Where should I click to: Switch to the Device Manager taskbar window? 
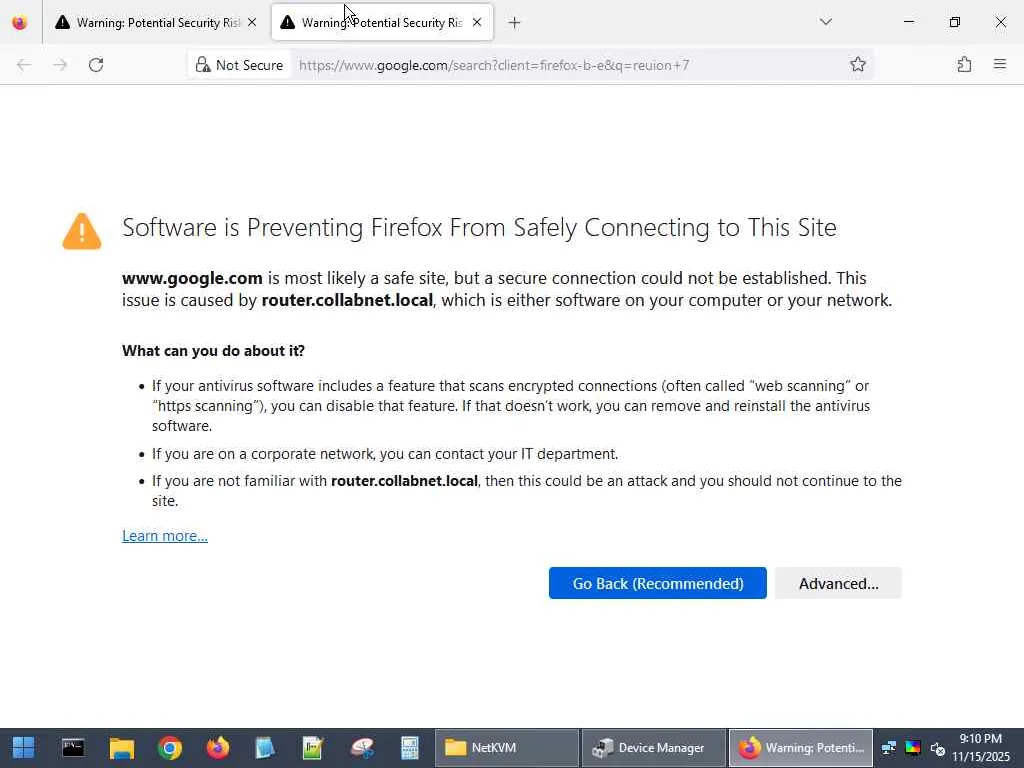pos(654,748)
